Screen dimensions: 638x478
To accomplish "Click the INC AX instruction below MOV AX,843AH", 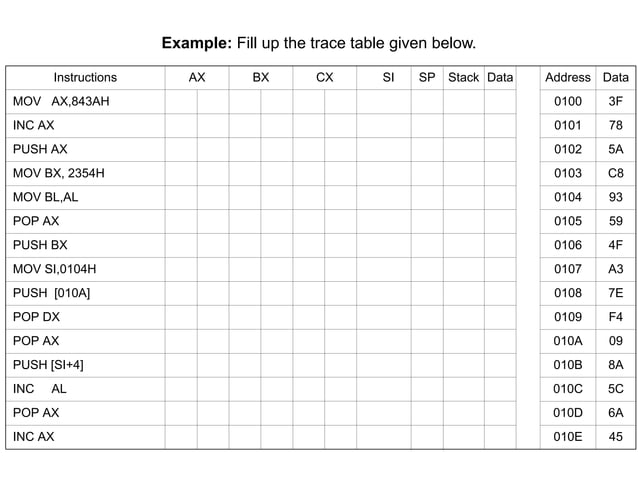I will [x=33, y=125].
